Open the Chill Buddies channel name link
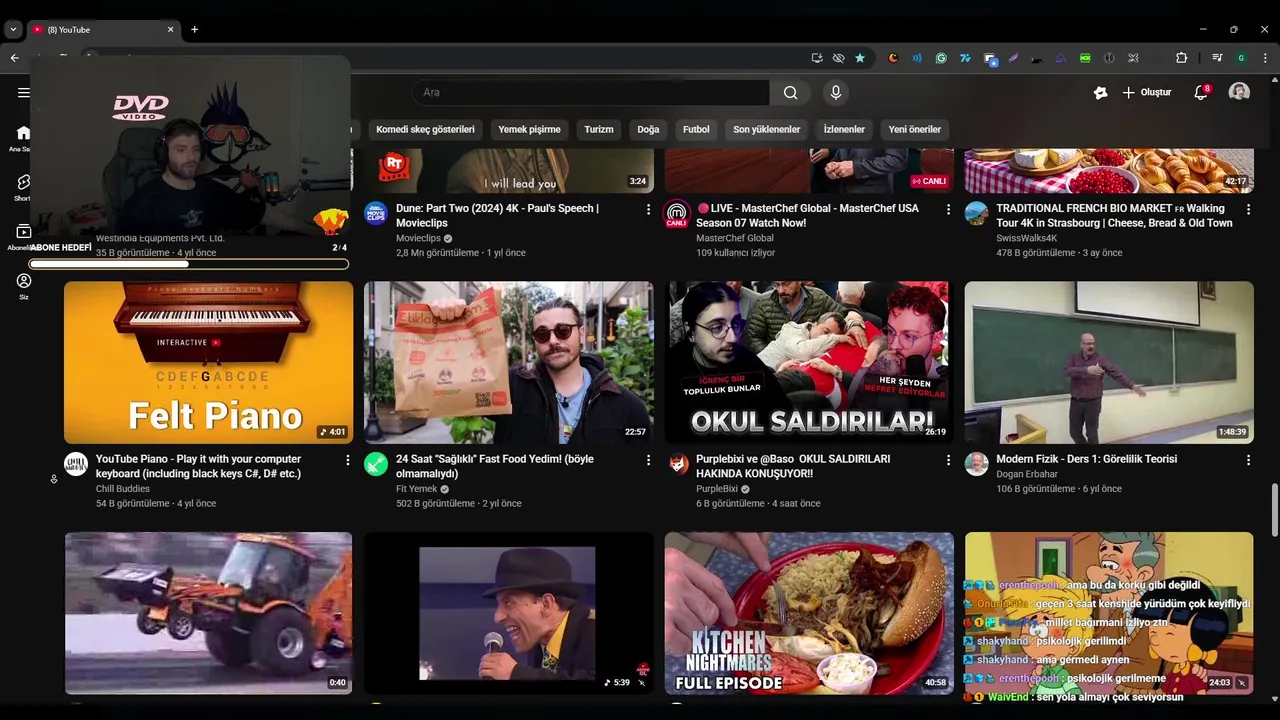The height and width of the screenshot is (720, 1280). click(x=123, y=489)
